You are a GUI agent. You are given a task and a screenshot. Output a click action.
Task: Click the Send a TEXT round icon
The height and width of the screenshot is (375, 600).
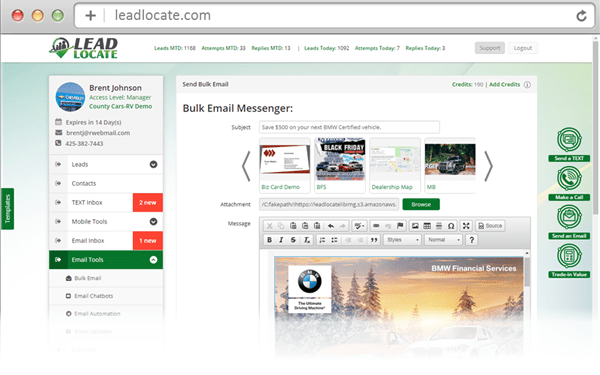click(x=569, y=140)
